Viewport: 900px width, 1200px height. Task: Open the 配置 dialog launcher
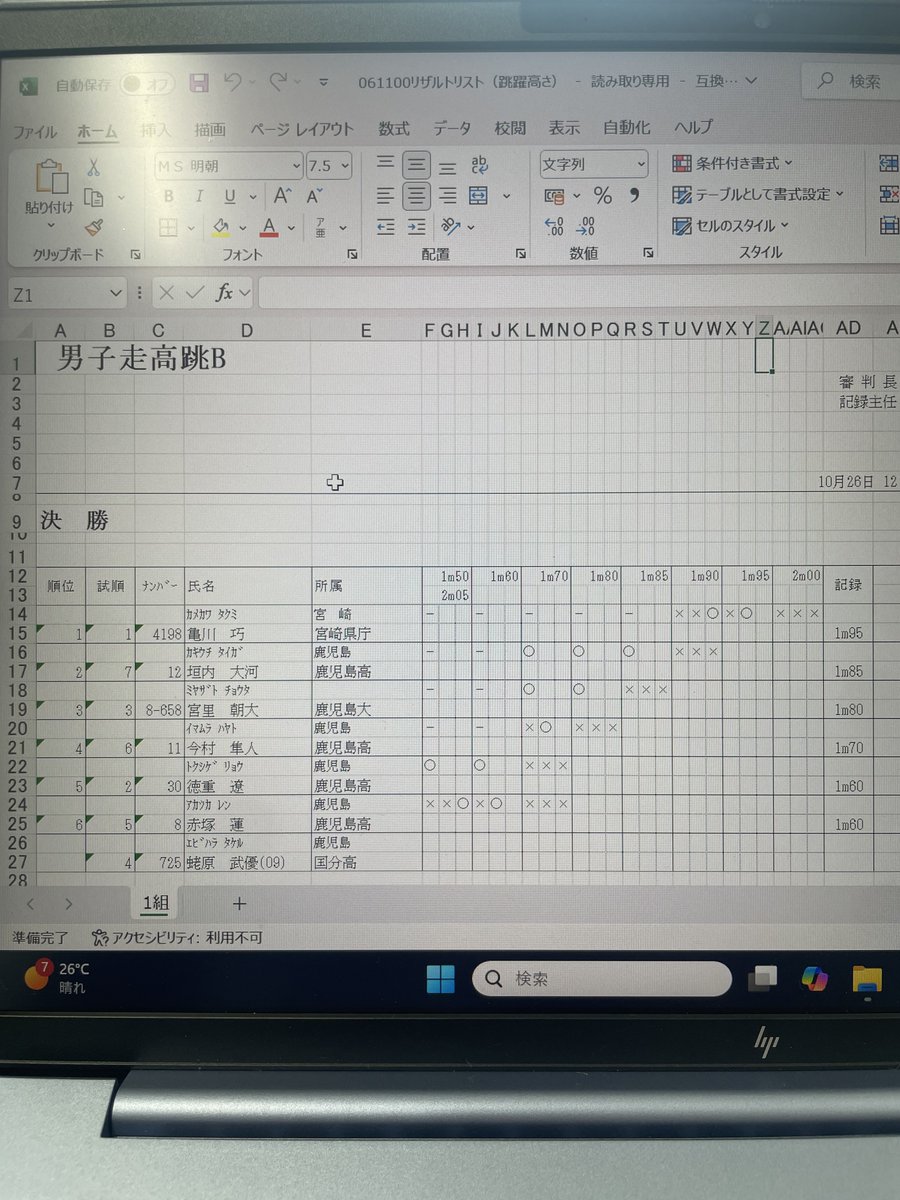(521, 255)
